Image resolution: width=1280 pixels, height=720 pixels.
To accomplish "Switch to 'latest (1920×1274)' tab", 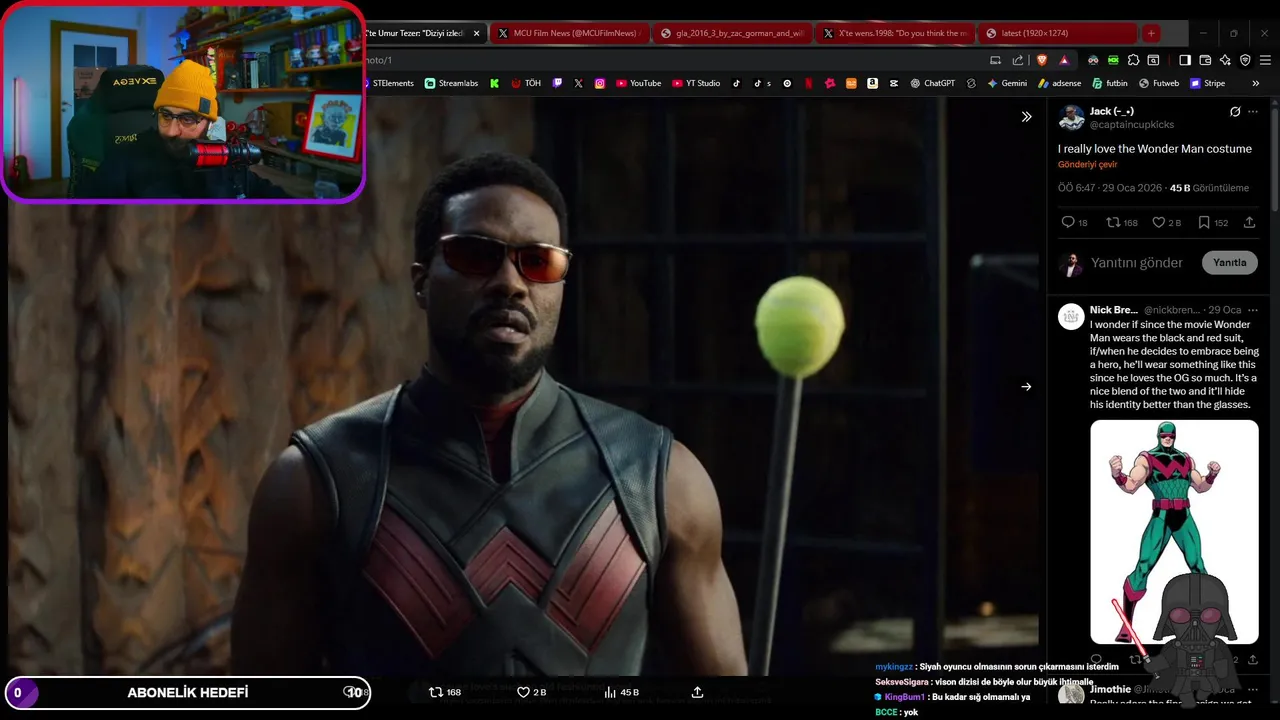I will (x=1057, y=33).
